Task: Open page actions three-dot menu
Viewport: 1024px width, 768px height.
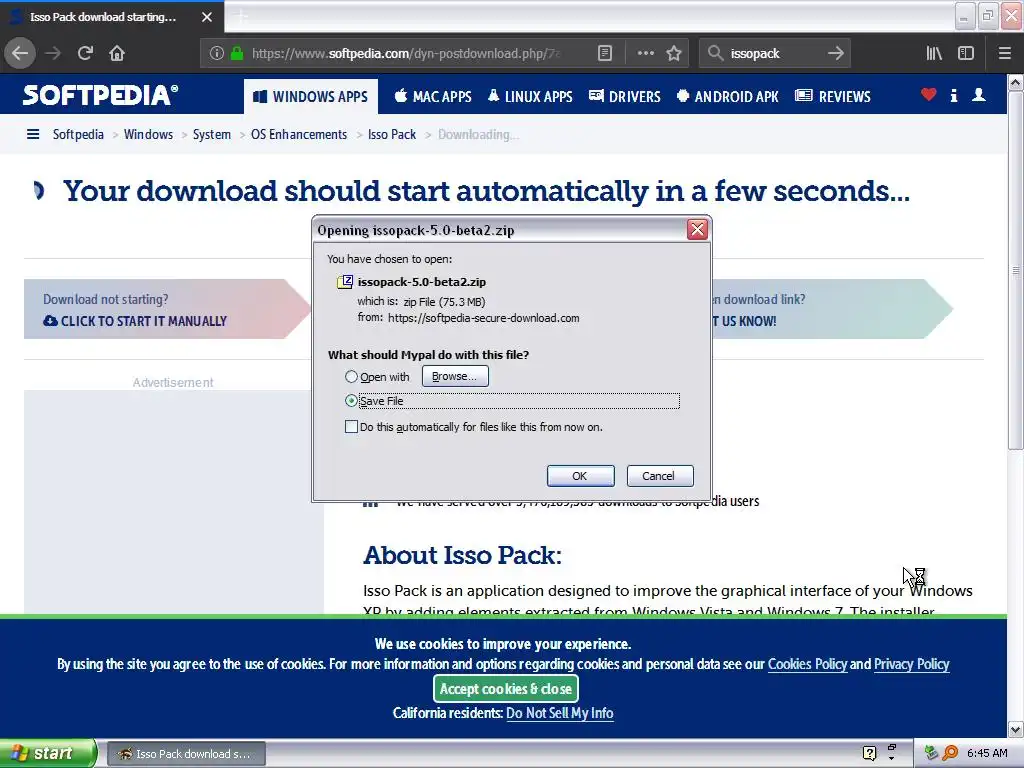Action: coord(645,54)
